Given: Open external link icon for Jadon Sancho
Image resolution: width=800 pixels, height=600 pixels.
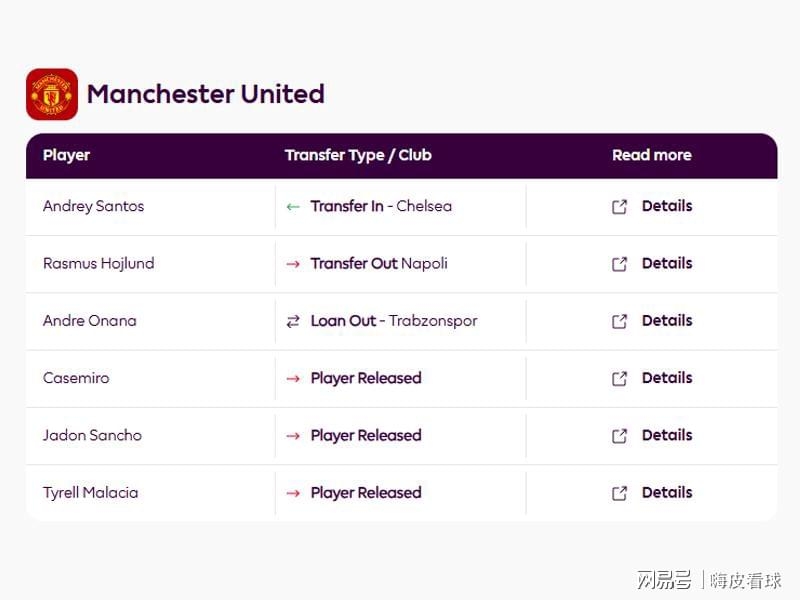Looking at the screenshot, I should [x=619, y=436].
